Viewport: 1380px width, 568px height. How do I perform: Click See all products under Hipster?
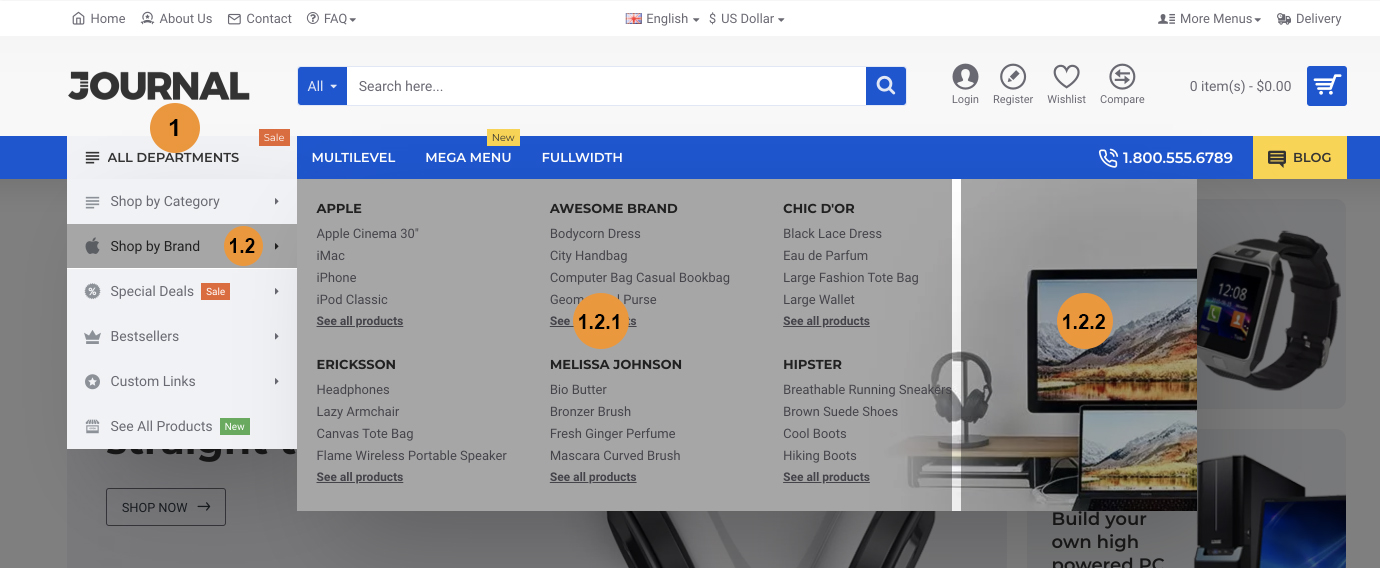point(826,477)
